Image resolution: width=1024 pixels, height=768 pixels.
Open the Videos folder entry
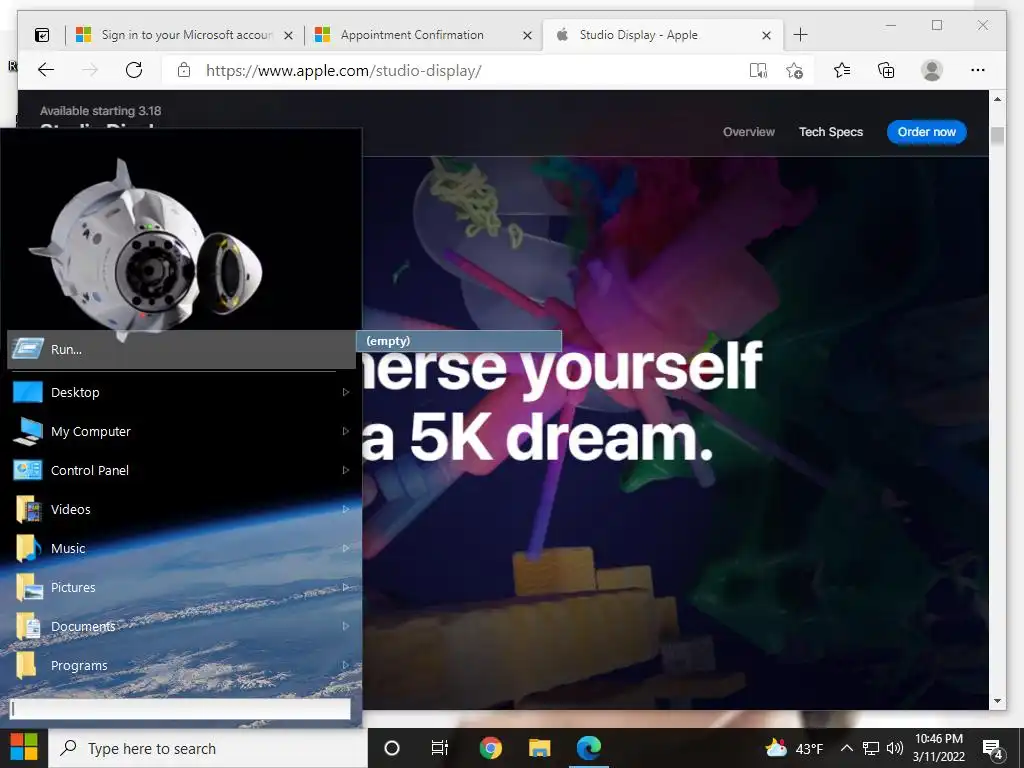pos(181,509)
